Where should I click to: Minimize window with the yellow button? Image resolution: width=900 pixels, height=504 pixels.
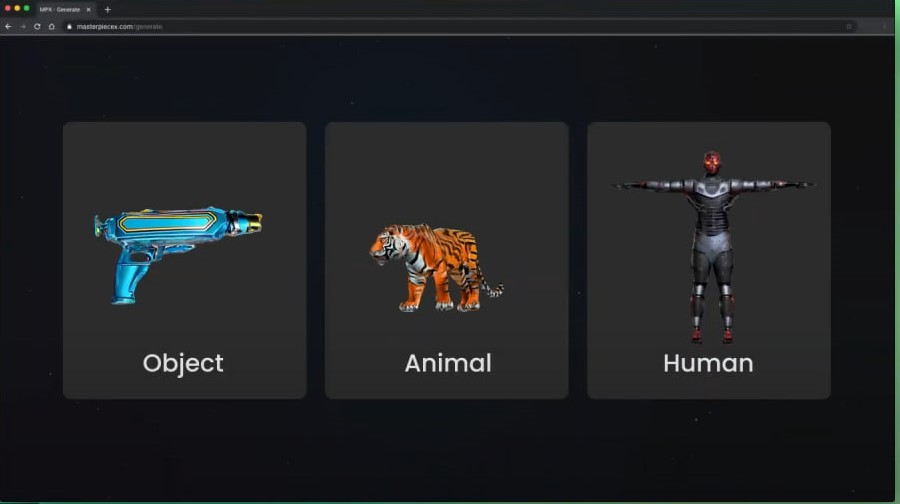[17, 9]
